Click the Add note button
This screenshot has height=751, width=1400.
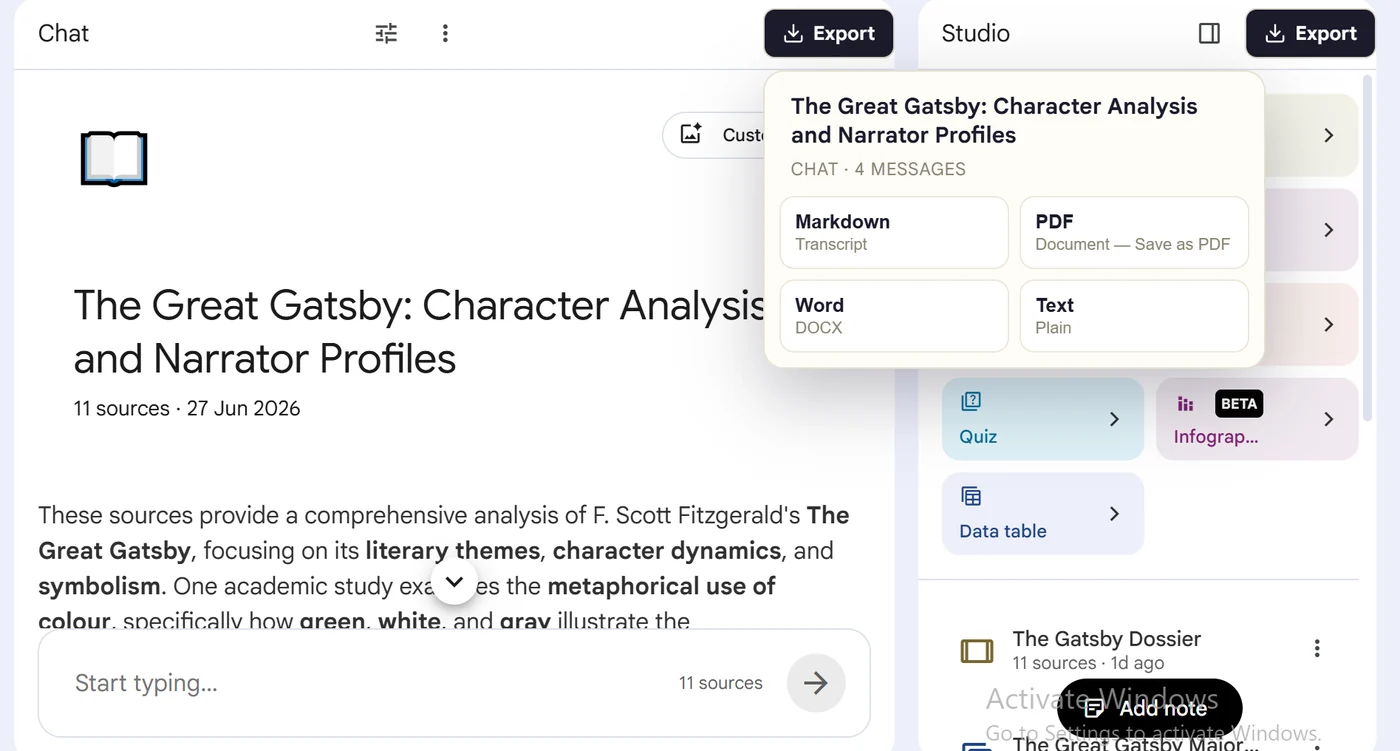click(x=1149, y=708)
